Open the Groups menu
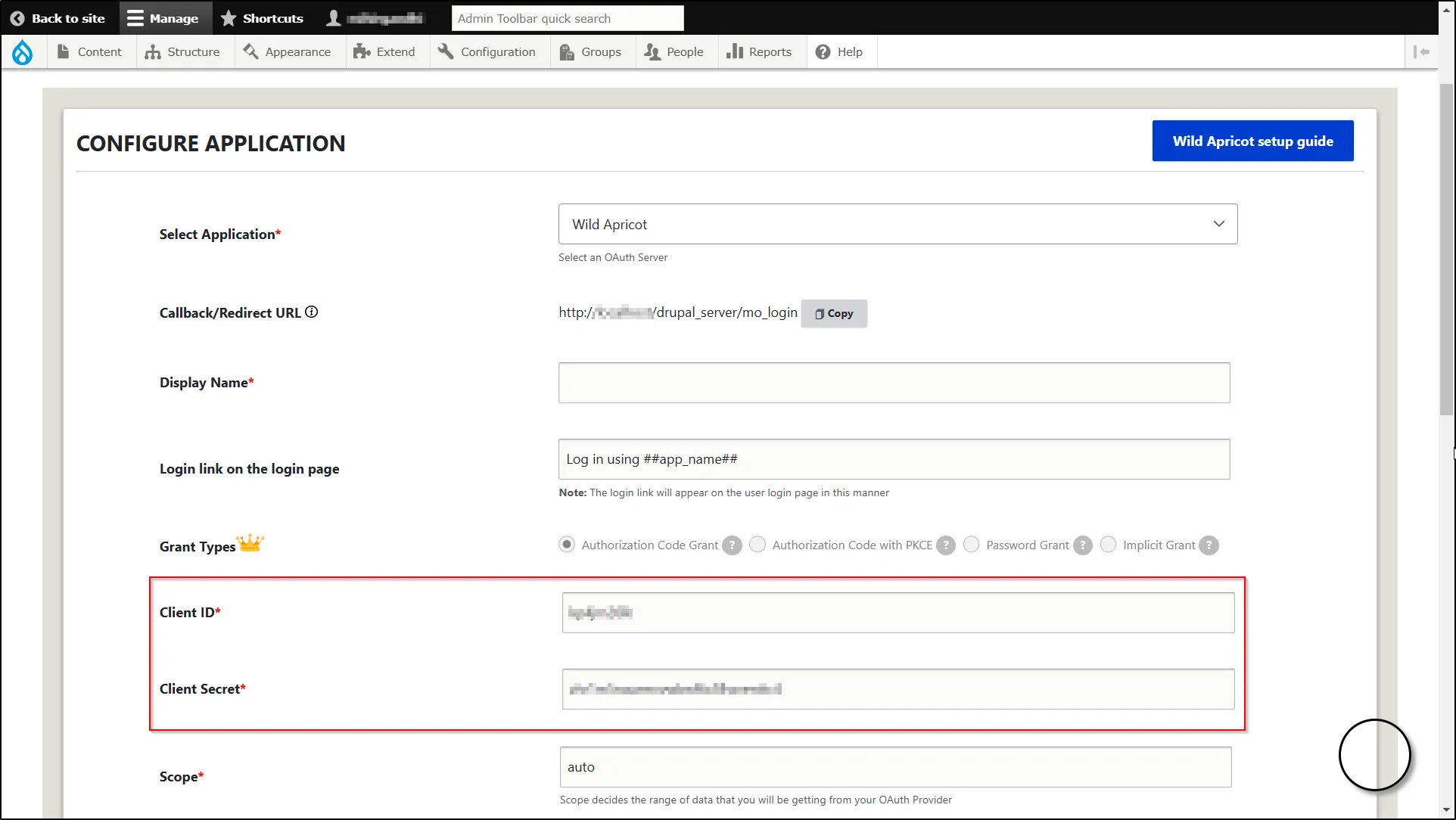Screen dimensions: 1456x820 [591, 52]
